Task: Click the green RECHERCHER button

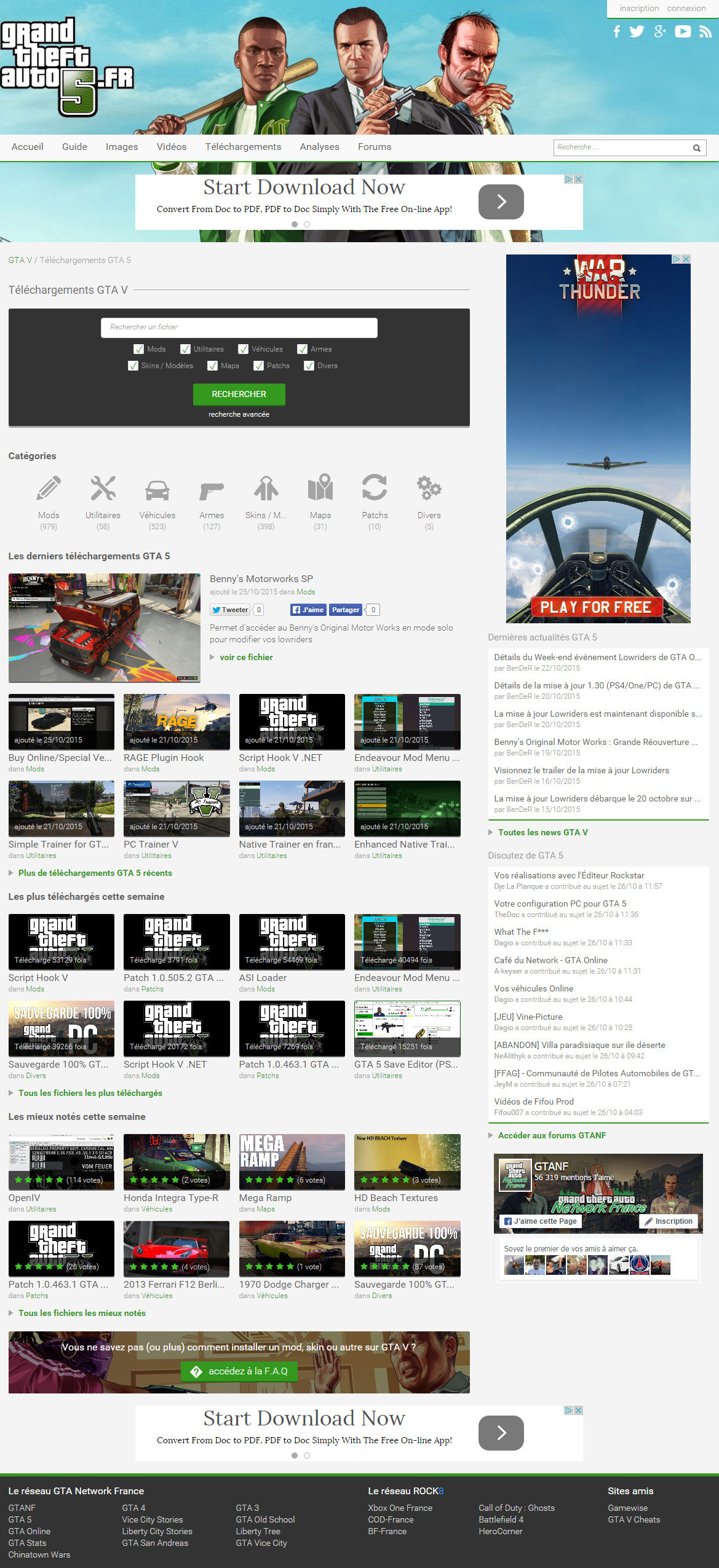Action: 239,395
